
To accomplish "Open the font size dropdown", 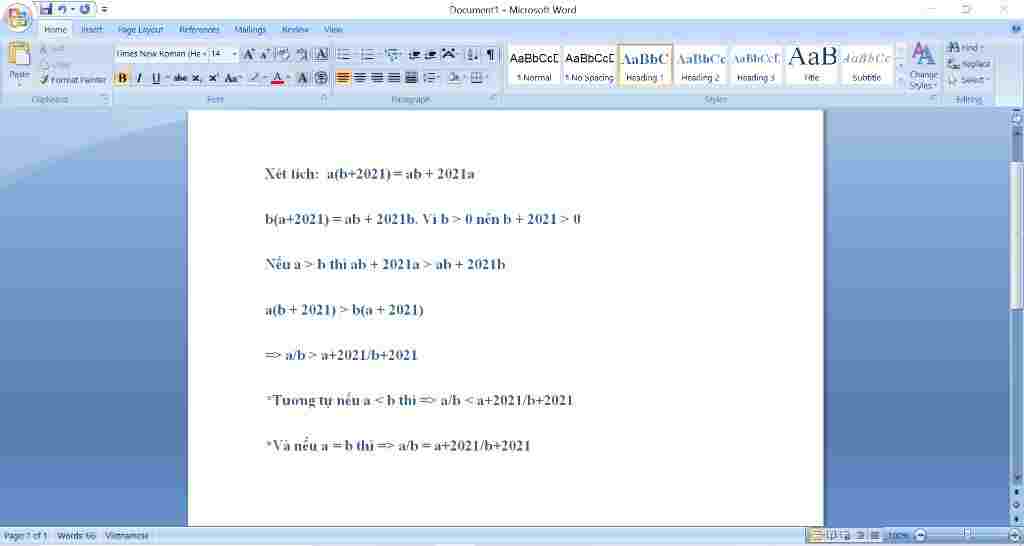I will (235, 54).
